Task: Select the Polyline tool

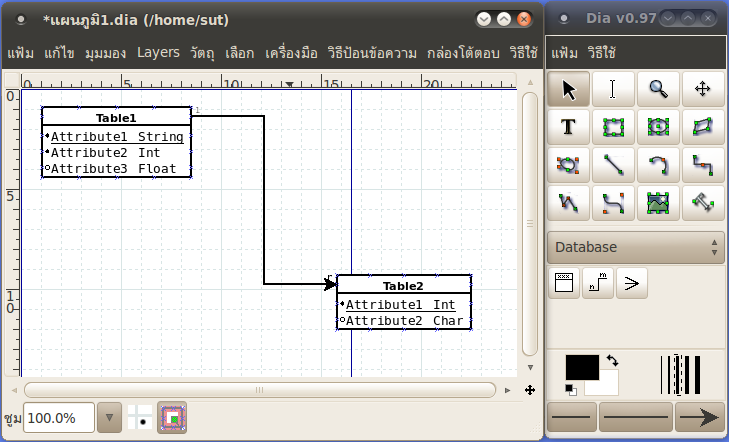Action: tap(569, 203)
